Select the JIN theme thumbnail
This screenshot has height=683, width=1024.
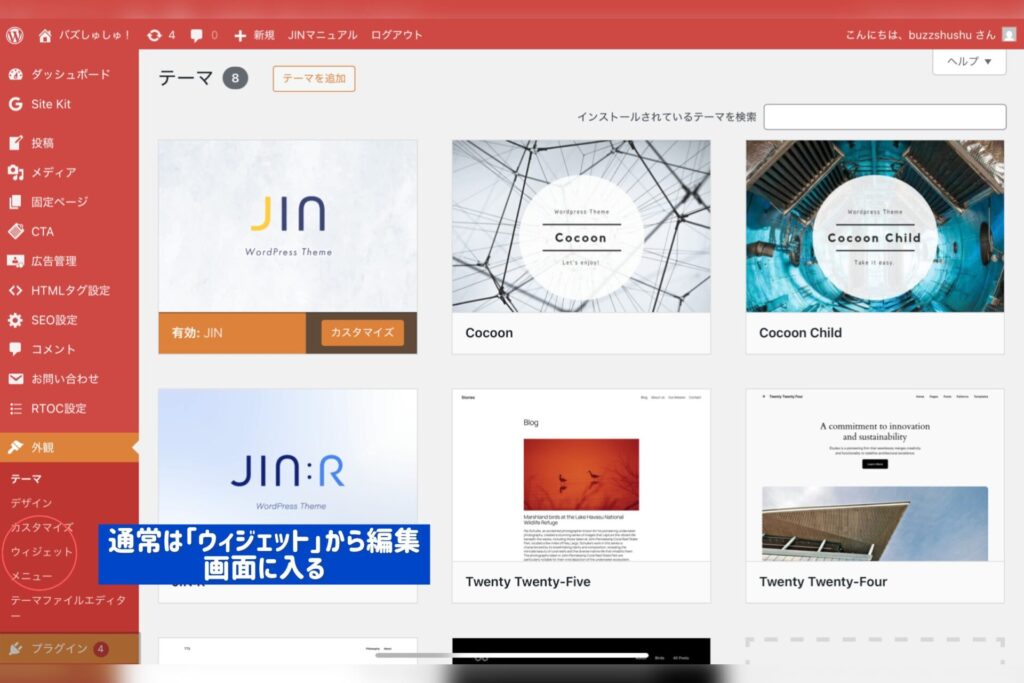point(287,226)
